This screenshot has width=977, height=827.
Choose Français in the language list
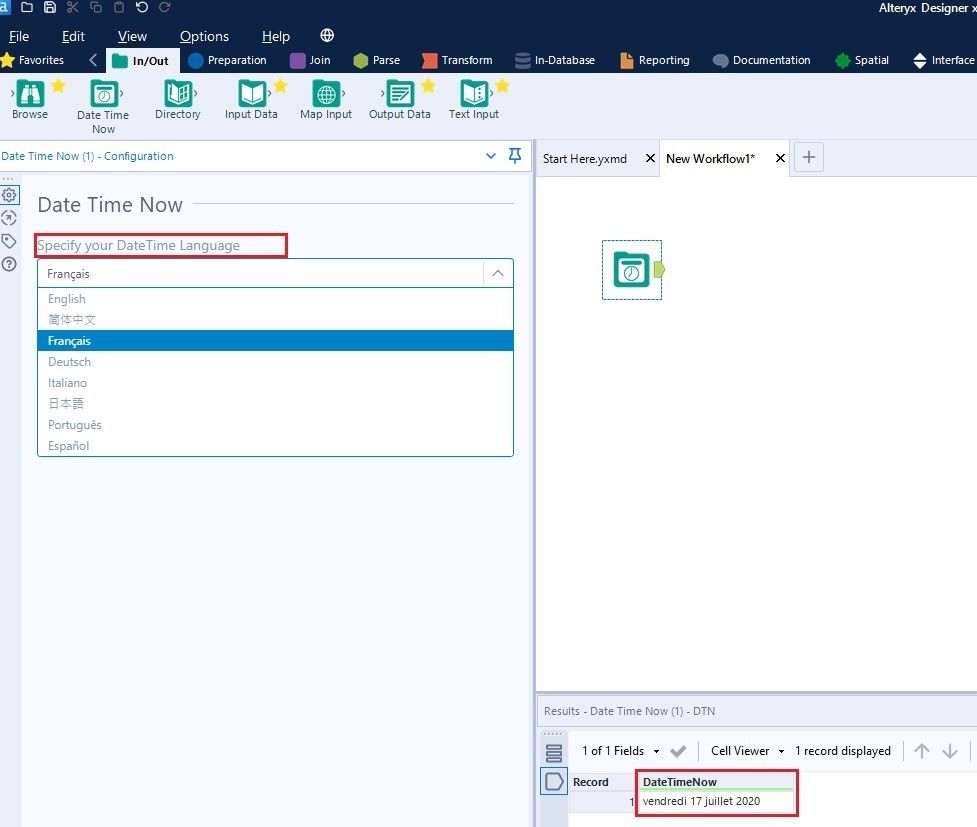tap(275, 341)
